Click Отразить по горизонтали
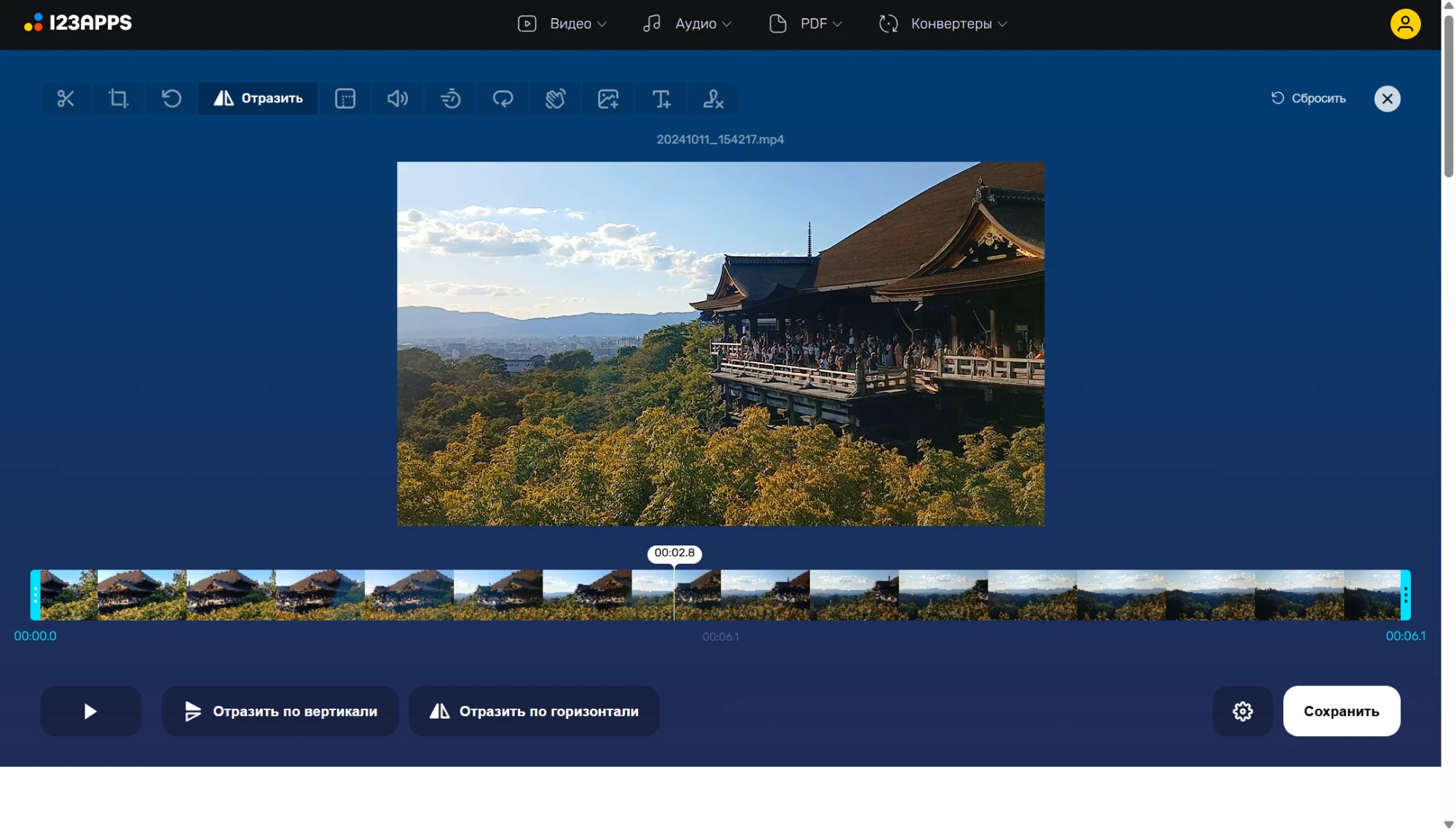The width and height of the screenshot is (1456, 831). [534, 711]
